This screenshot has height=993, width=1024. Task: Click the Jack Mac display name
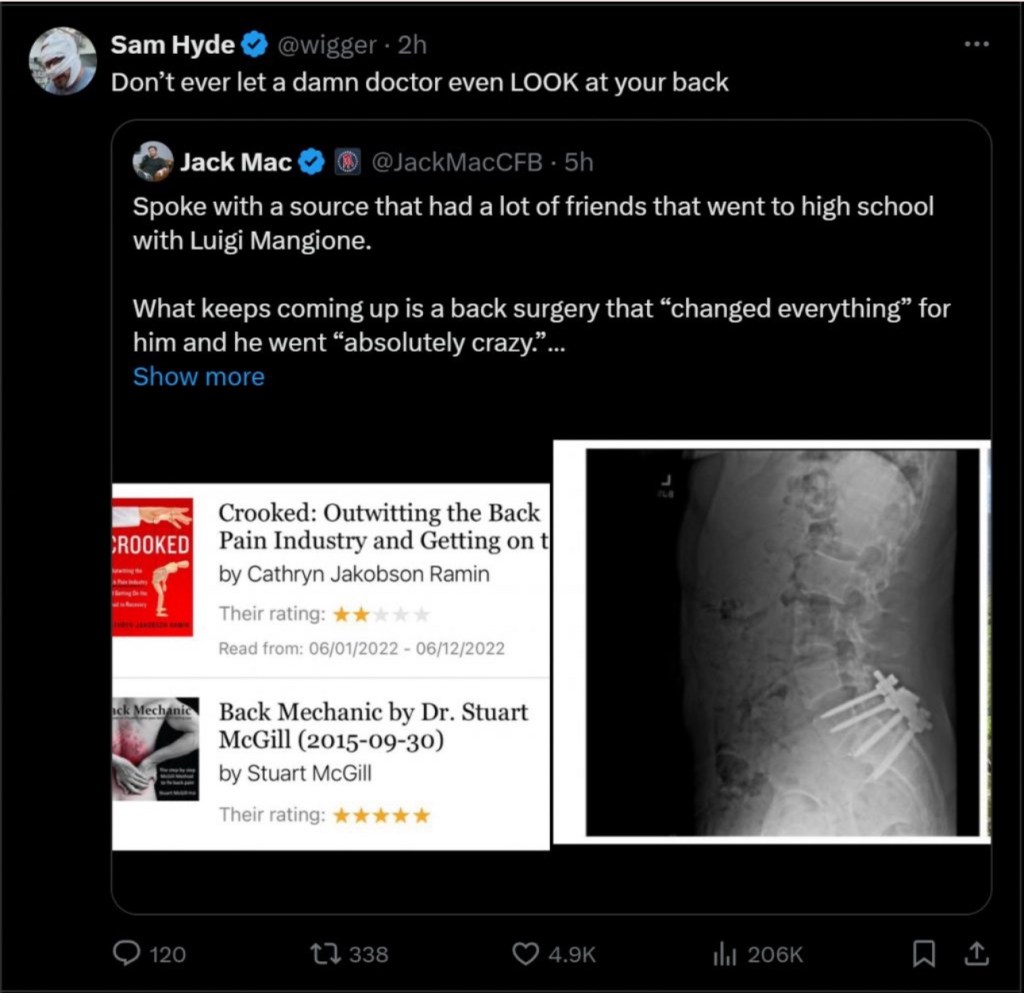pyautogui.click(x=236, y=162)
